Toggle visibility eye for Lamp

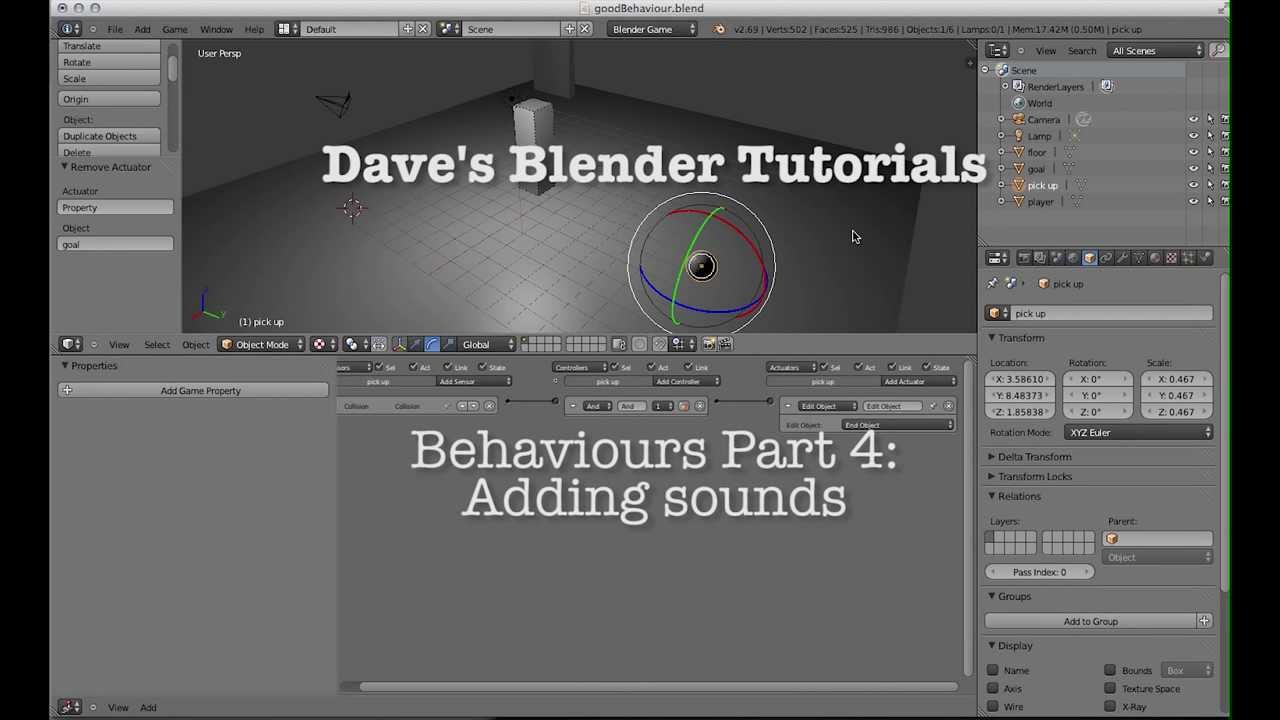click(1193, 136)
